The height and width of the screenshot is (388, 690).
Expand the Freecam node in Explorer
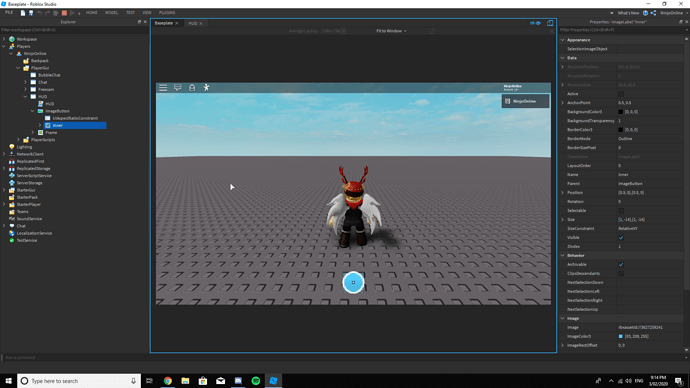coord(26,89)
